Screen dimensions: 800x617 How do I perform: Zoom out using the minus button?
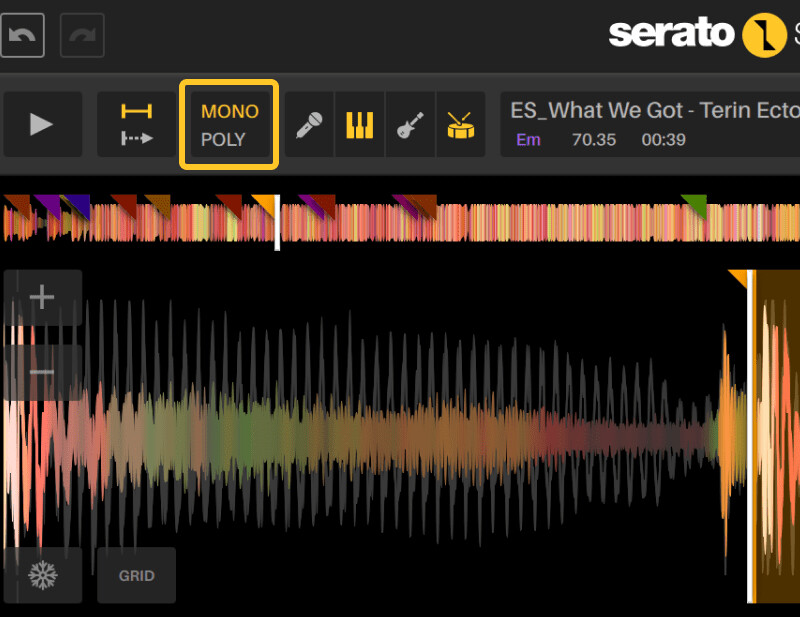(x=42, y=371)
